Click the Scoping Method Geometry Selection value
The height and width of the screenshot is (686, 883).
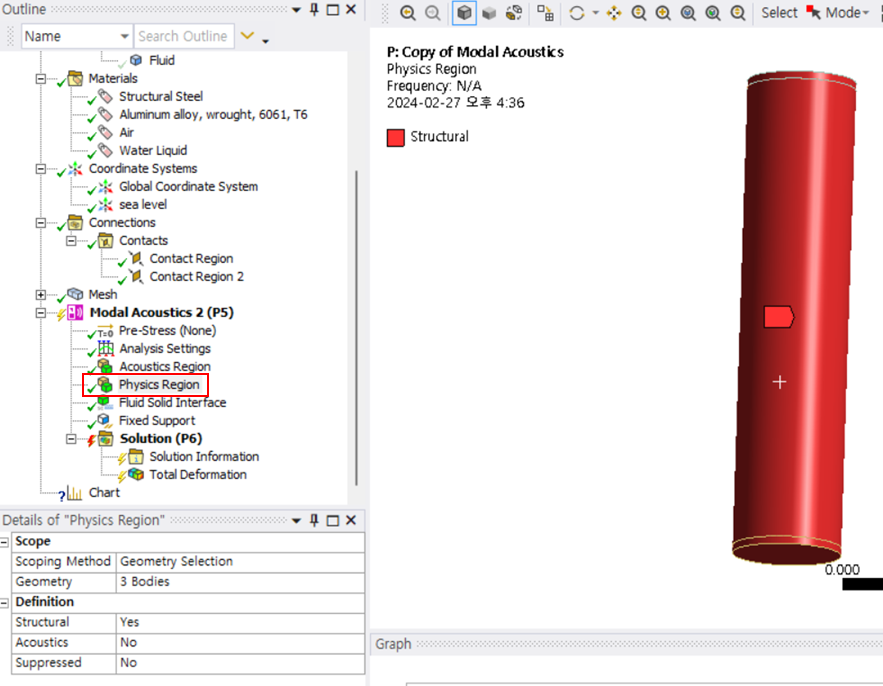pyautogui.click(x=238, y=562)
